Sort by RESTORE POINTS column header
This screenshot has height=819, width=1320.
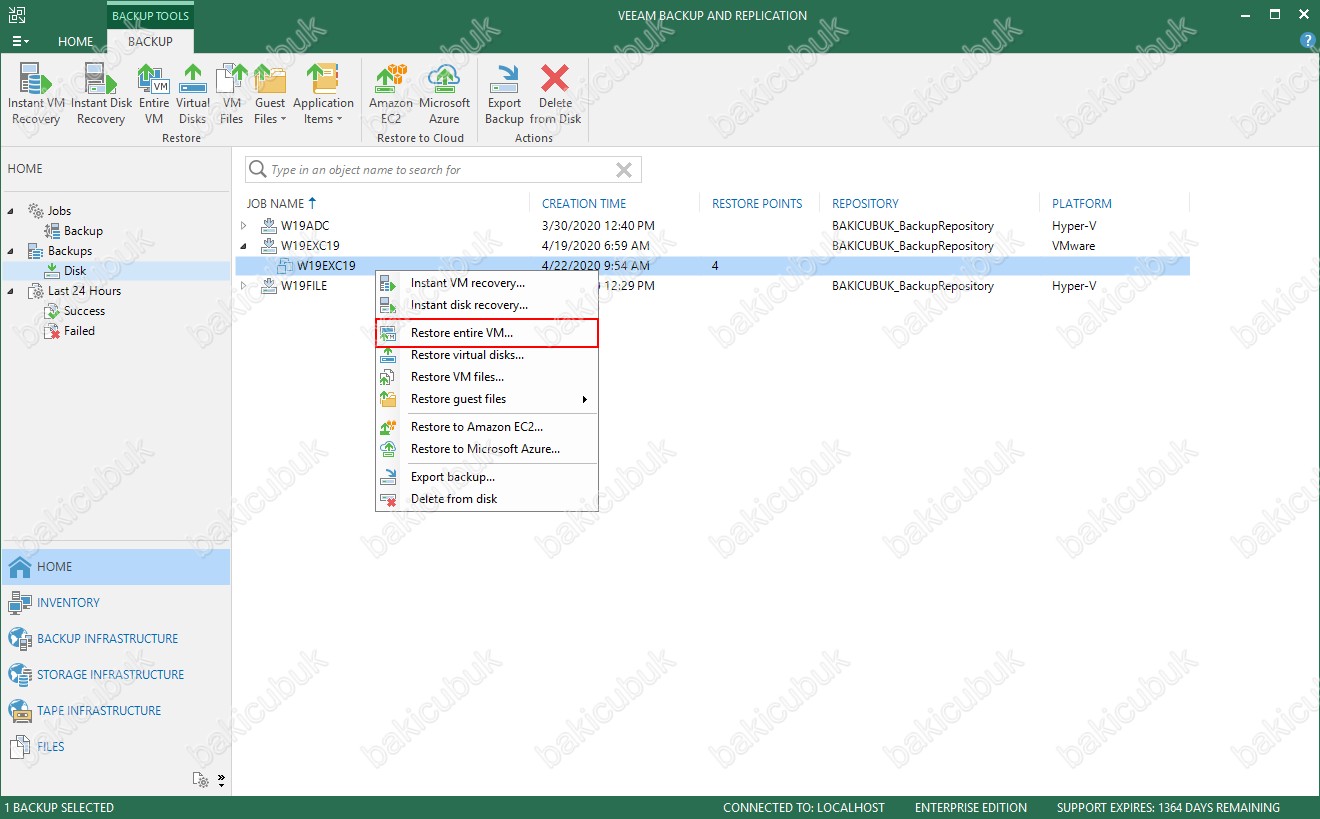tap(757, 203)
